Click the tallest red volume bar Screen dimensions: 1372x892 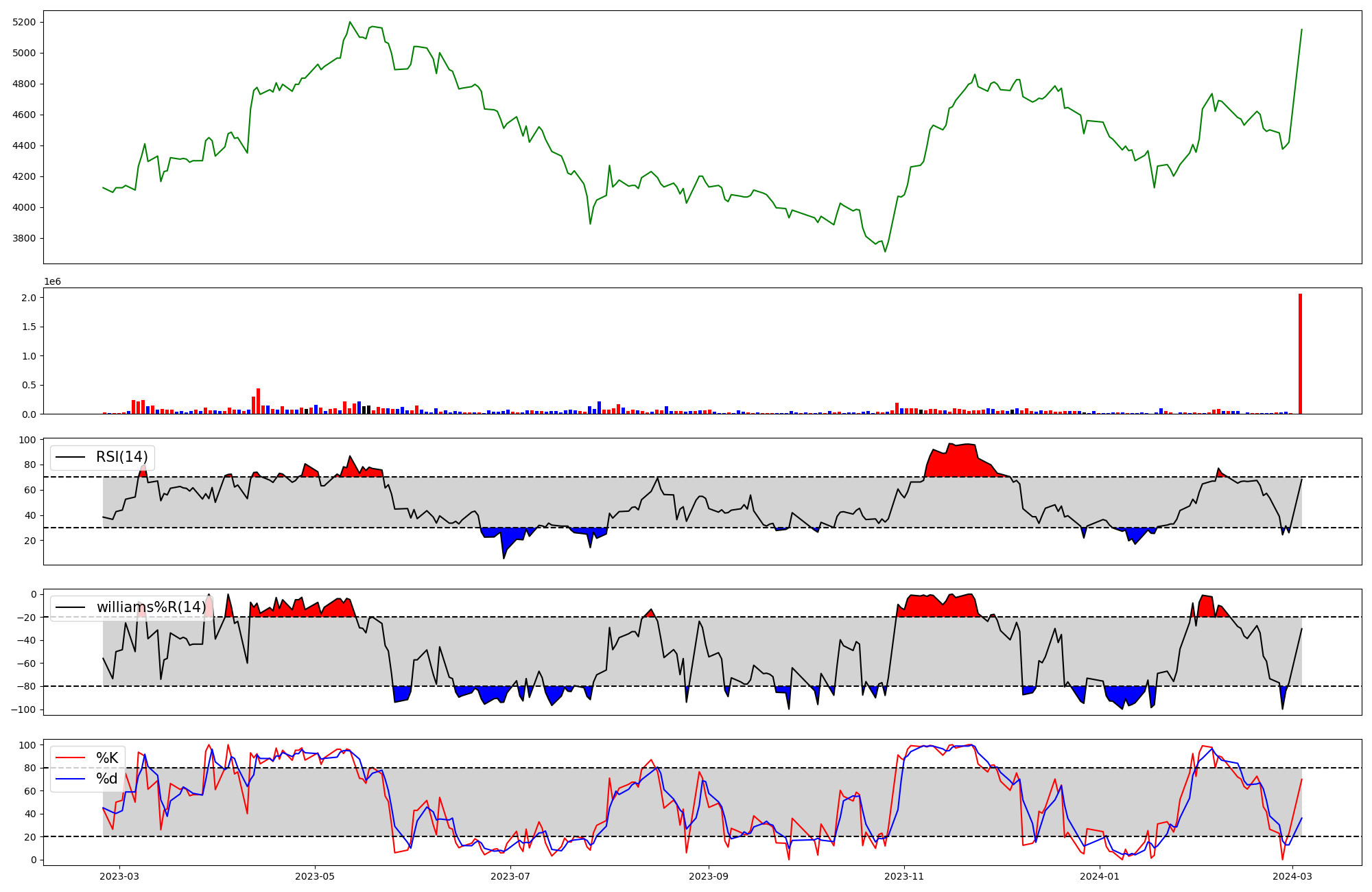coord(1300,354)
